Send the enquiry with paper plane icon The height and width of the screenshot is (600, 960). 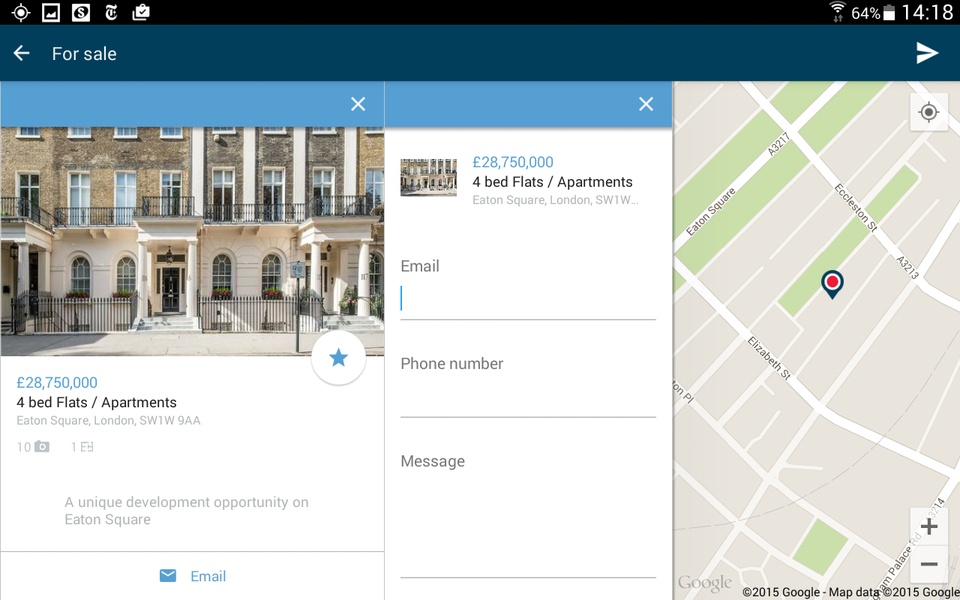[927, 53]
